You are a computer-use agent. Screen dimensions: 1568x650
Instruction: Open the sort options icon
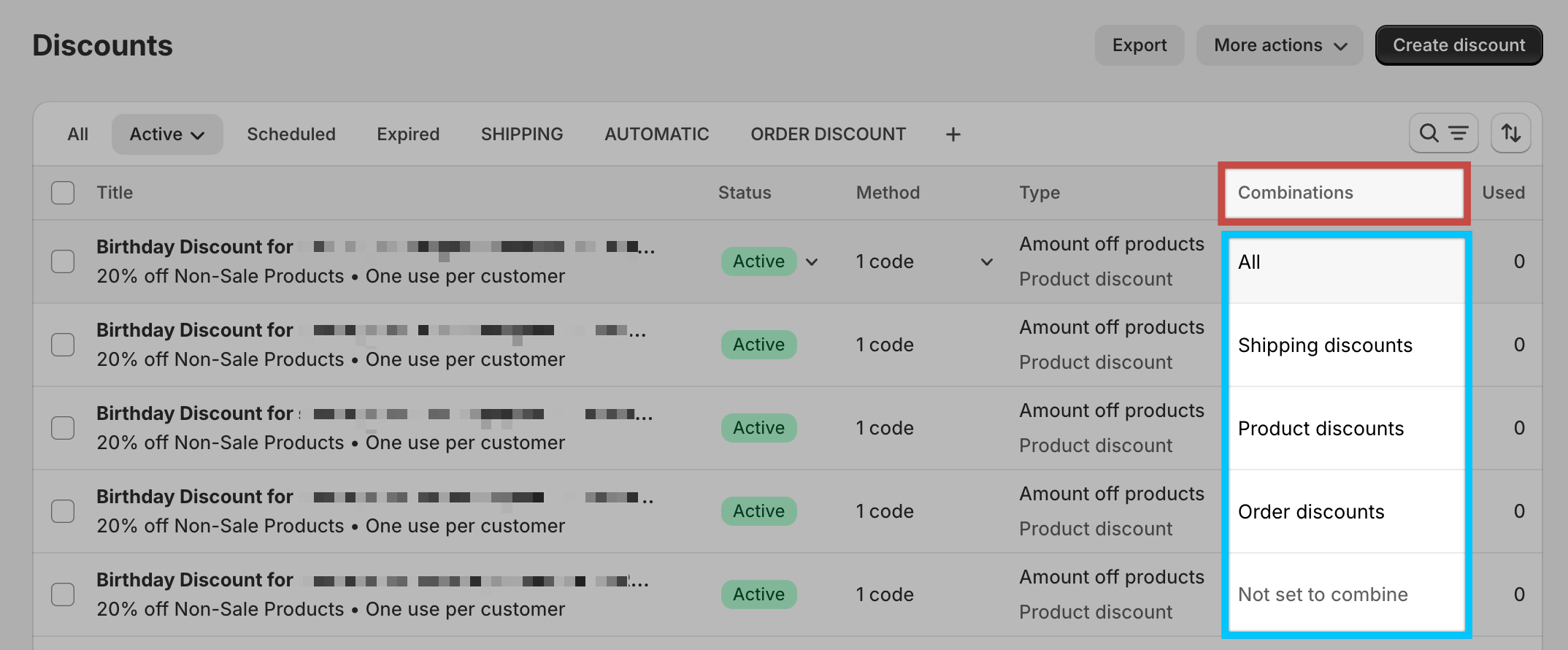point(1510,133)
